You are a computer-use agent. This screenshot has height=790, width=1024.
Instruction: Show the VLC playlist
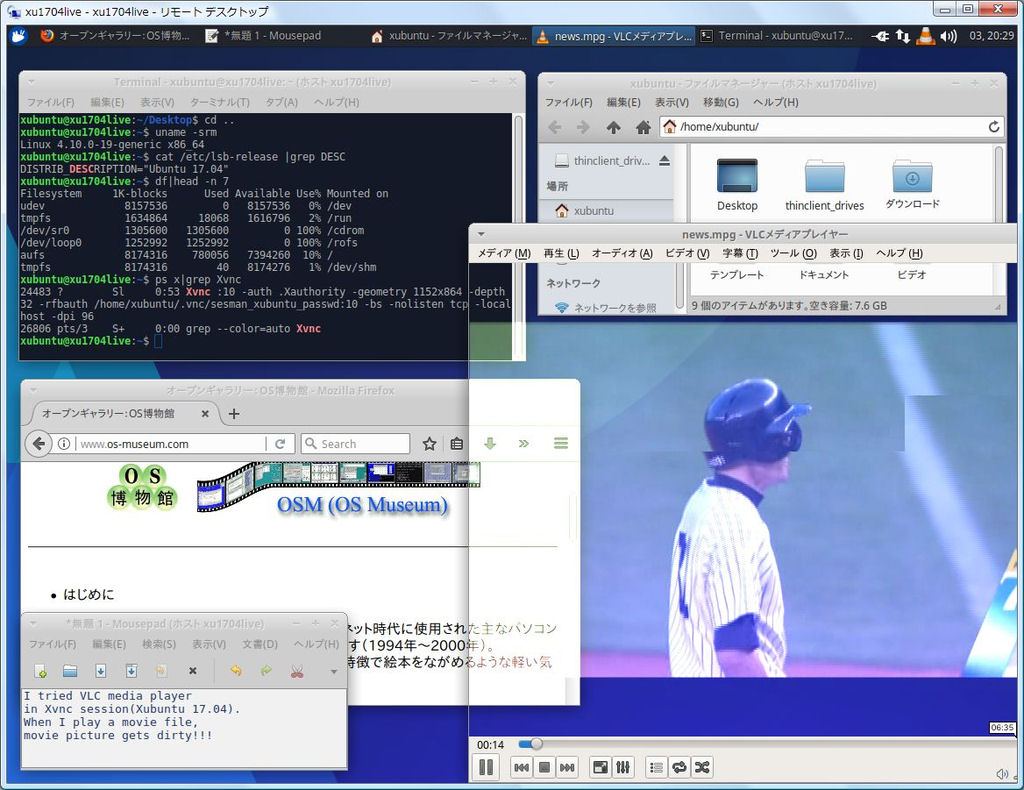656,767
